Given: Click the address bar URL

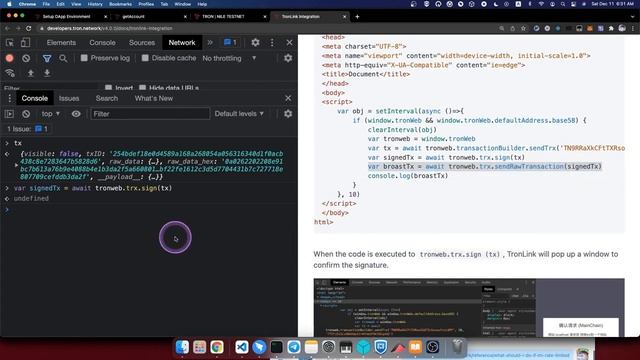Looking at the screenshot, I should click(x=109, y=28).
